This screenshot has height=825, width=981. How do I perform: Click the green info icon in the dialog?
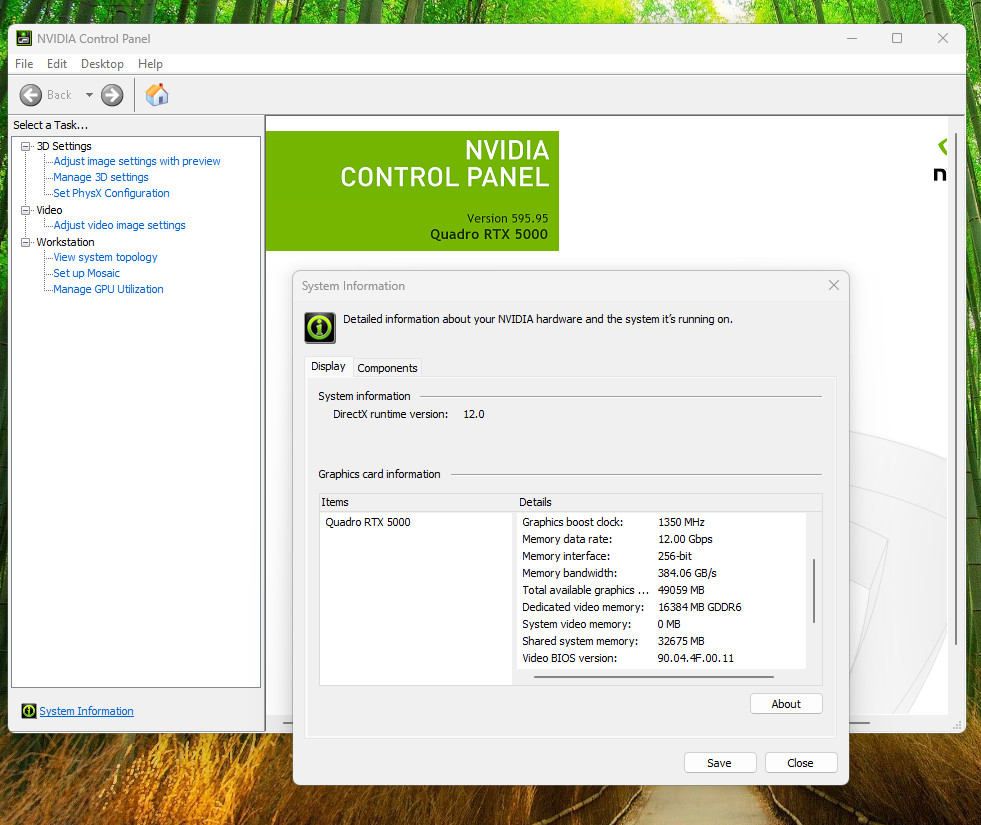320,328
